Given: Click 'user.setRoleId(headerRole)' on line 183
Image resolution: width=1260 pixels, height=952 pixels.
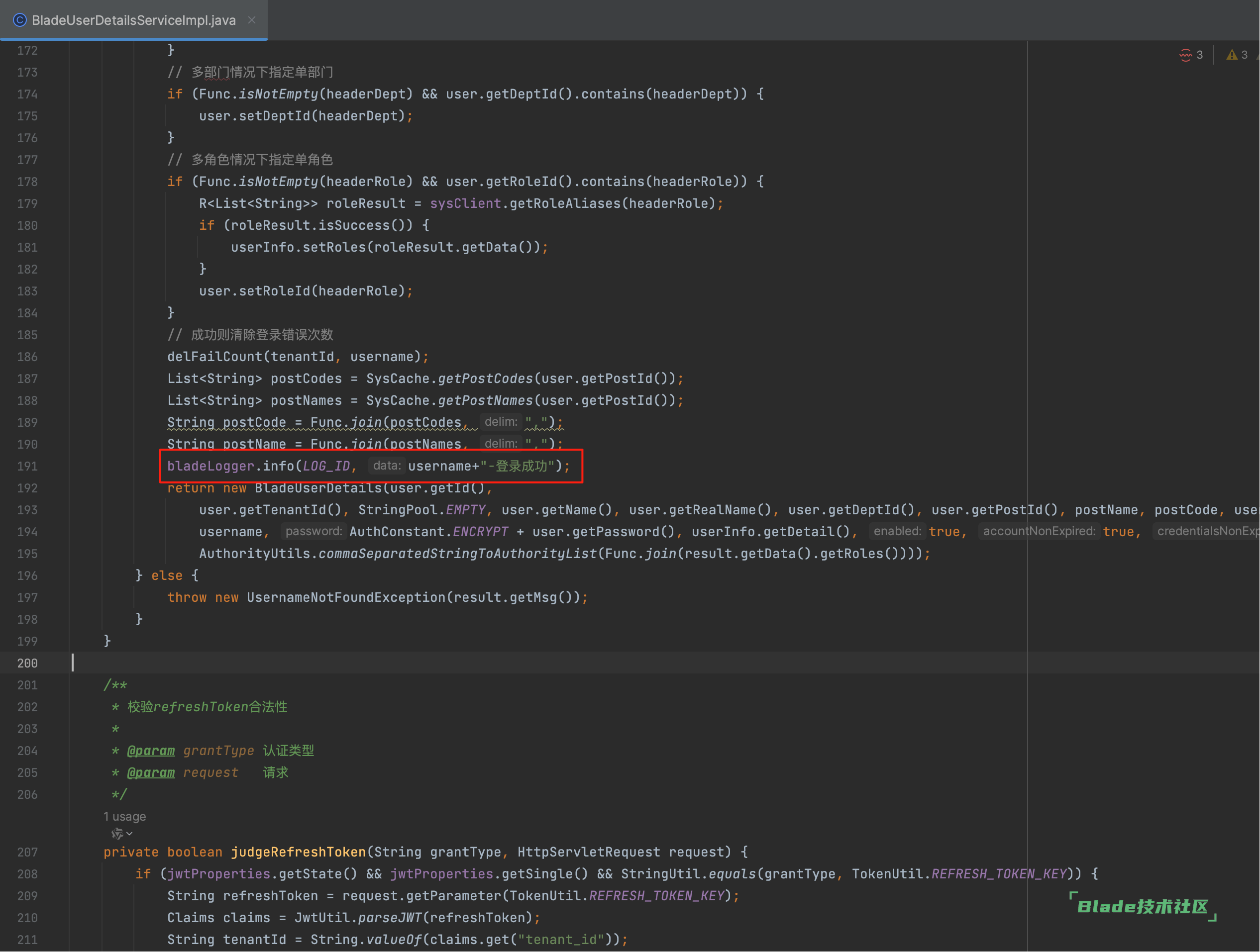Looking at the screenshot, I should 303,291.
